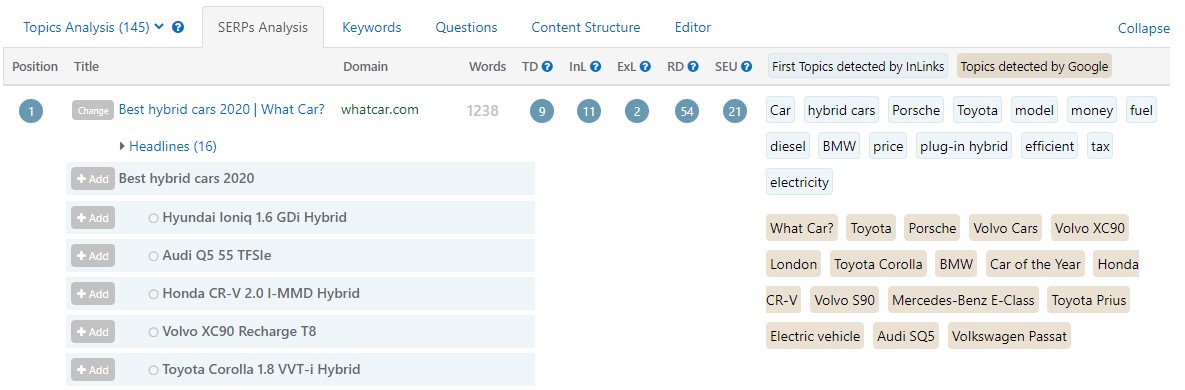This screenshot has height=390, width=1185.
Task: Click the Electric vehicle topic tag
Action: coord(815,336)
